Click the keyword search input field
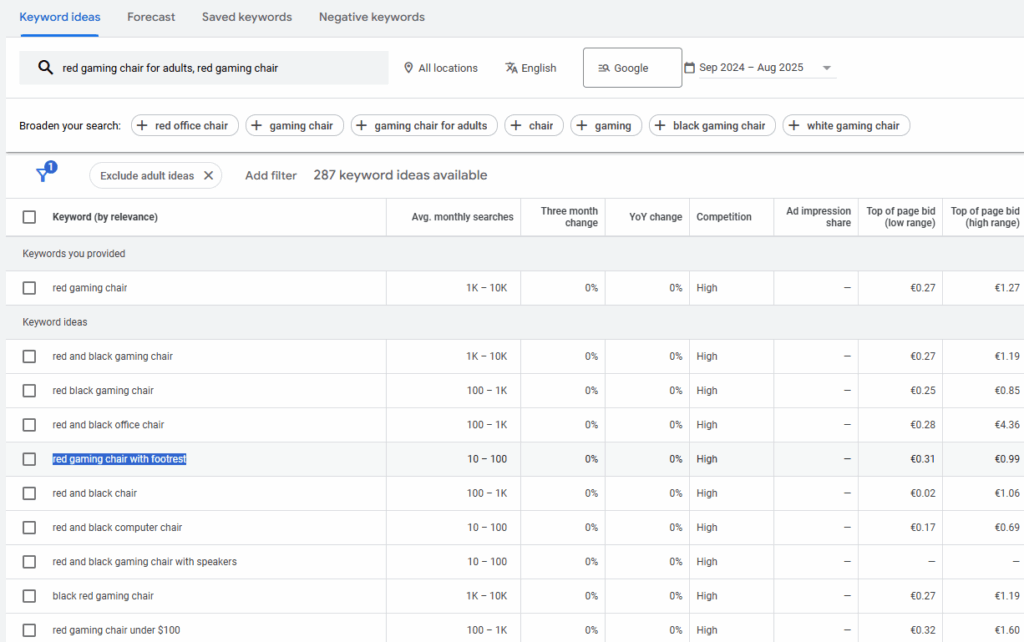Image resolution: width=1024 pixels, height=642 pixels. [x=220, y=68]
